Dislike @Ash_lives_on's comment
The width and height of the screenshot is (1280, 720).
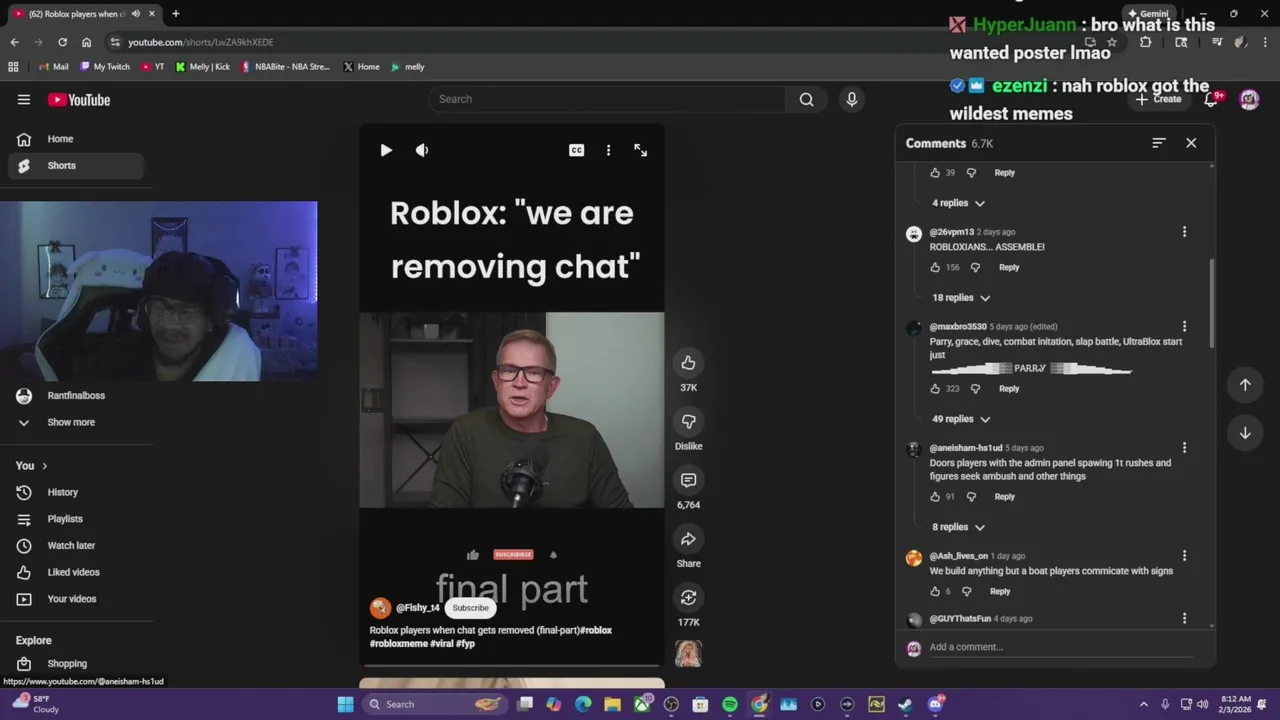[x=966, y=591]
